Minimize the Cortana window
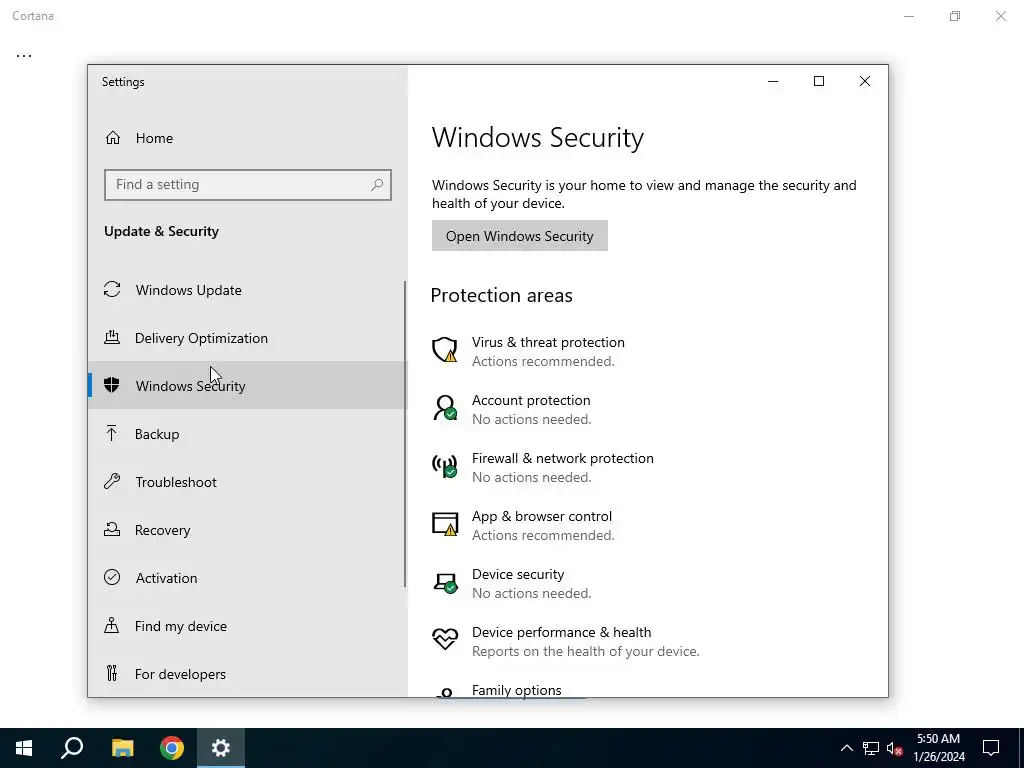The width and height of the screenshot is (1024, 768). (x=909, y=16)
